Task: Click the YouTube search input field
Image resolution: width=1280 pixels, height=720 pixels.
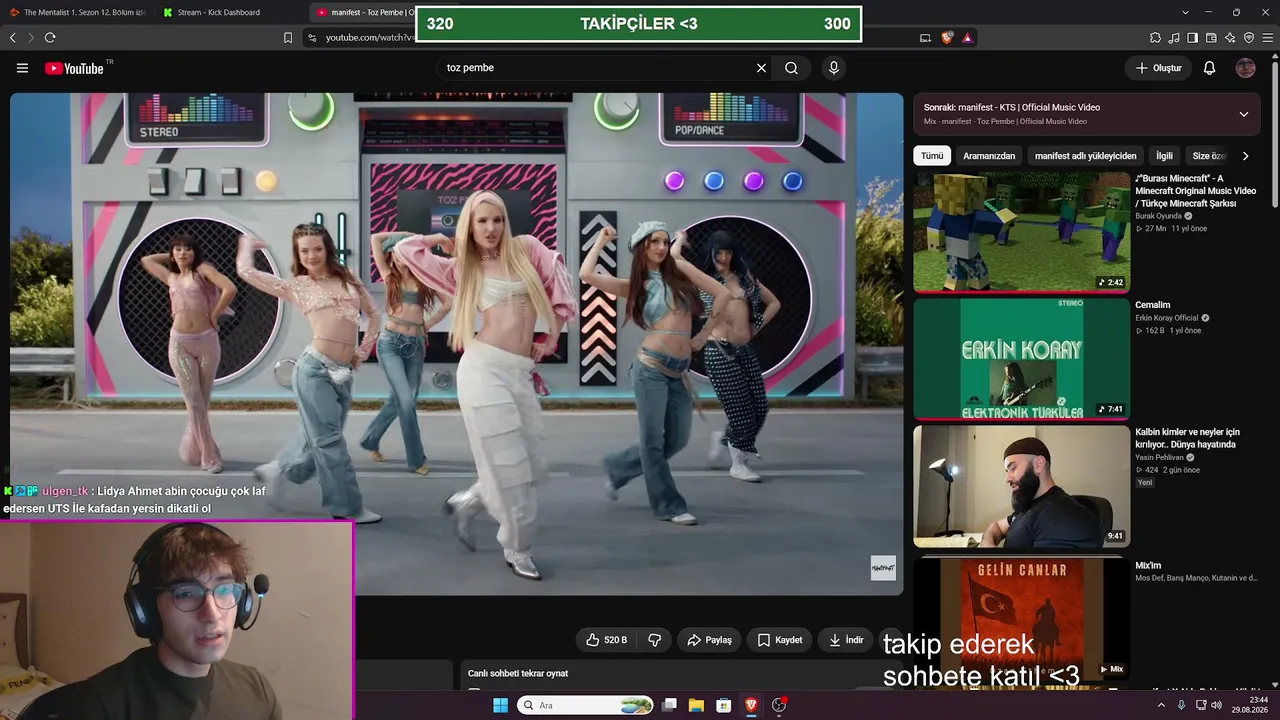Action: point(595,68)
